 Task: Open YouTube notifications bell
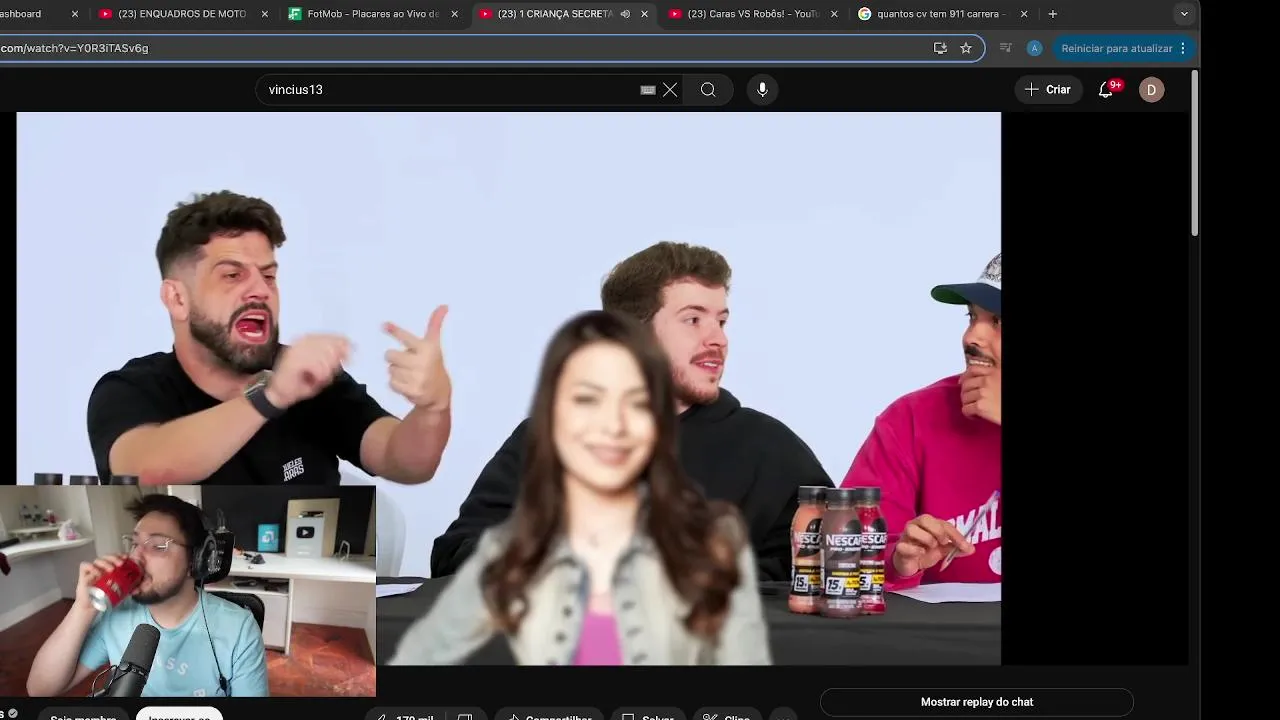tap(1106, 90)
